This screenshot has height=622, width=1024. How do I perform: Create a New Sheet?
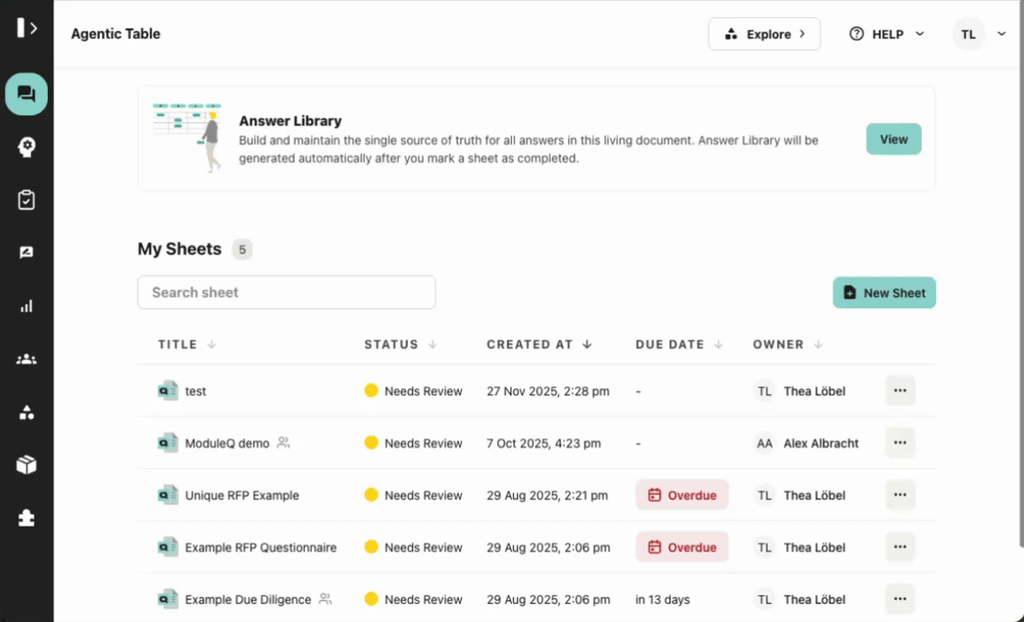point(884,293)
